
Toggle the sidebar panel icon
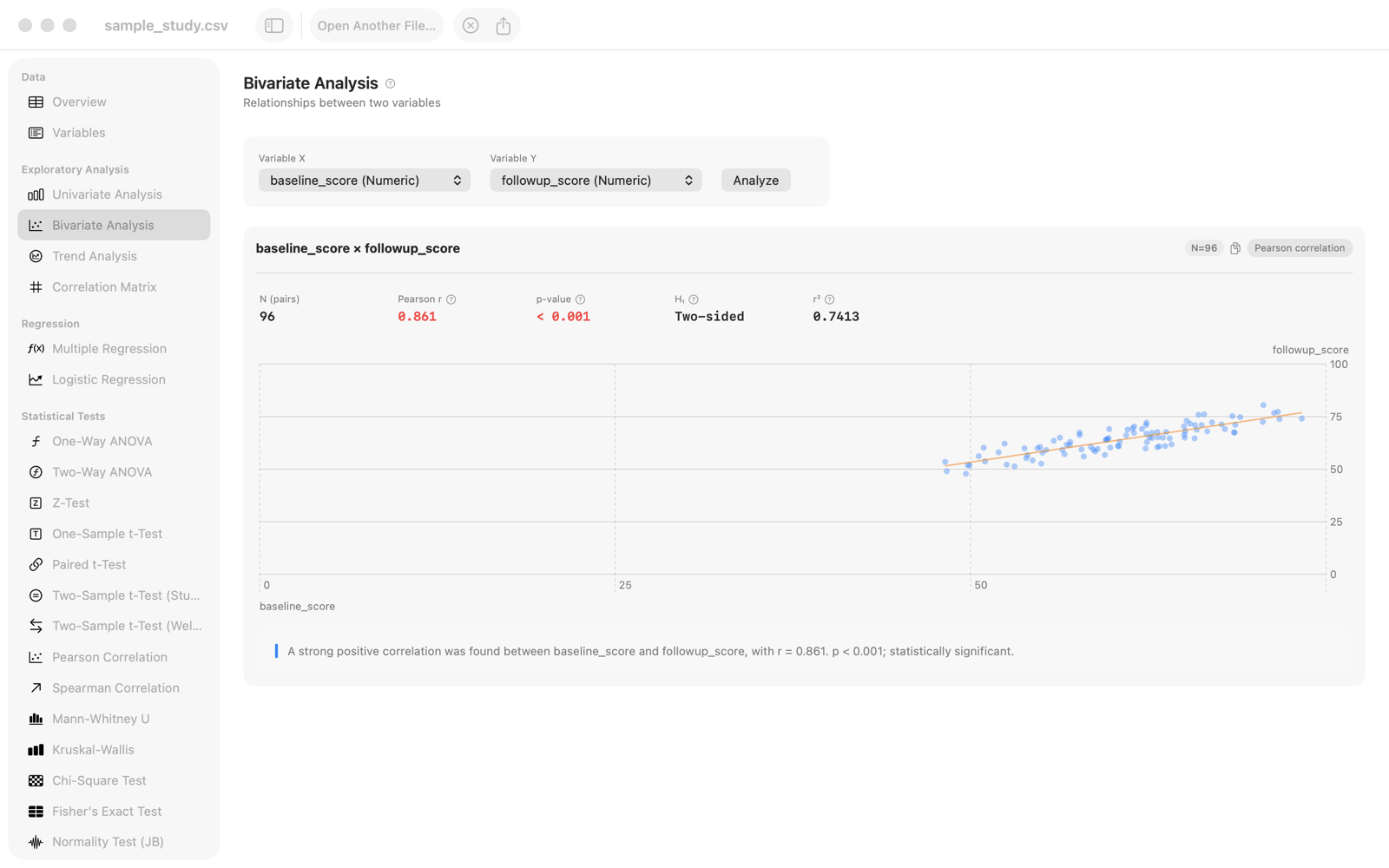(274, 25)
